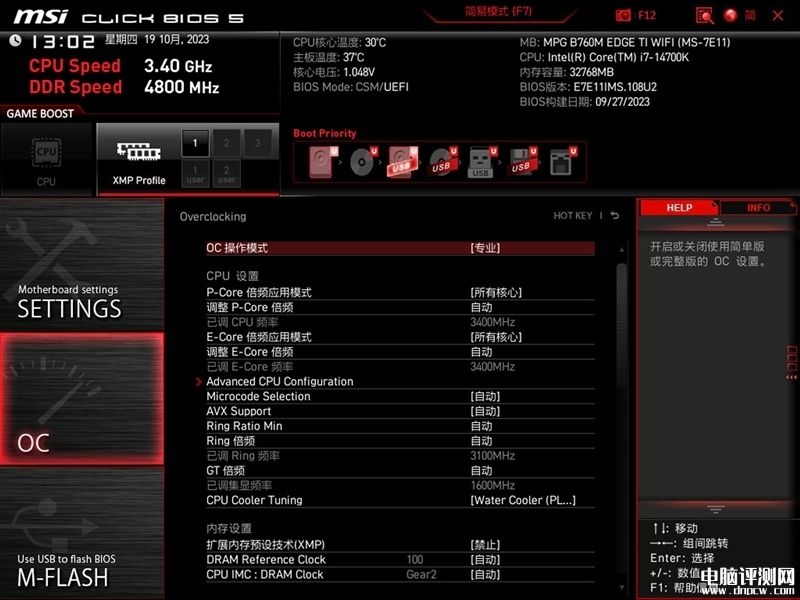Select the USB key boot device icon
The height and width of the screenshot is (600, 800).
pyautogui.click(x=482, y=162)
